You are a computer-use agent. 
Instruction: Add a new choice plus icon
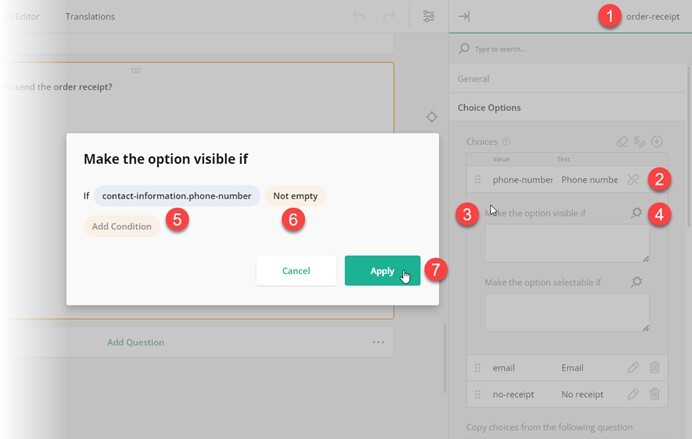(x=657, y=142)
